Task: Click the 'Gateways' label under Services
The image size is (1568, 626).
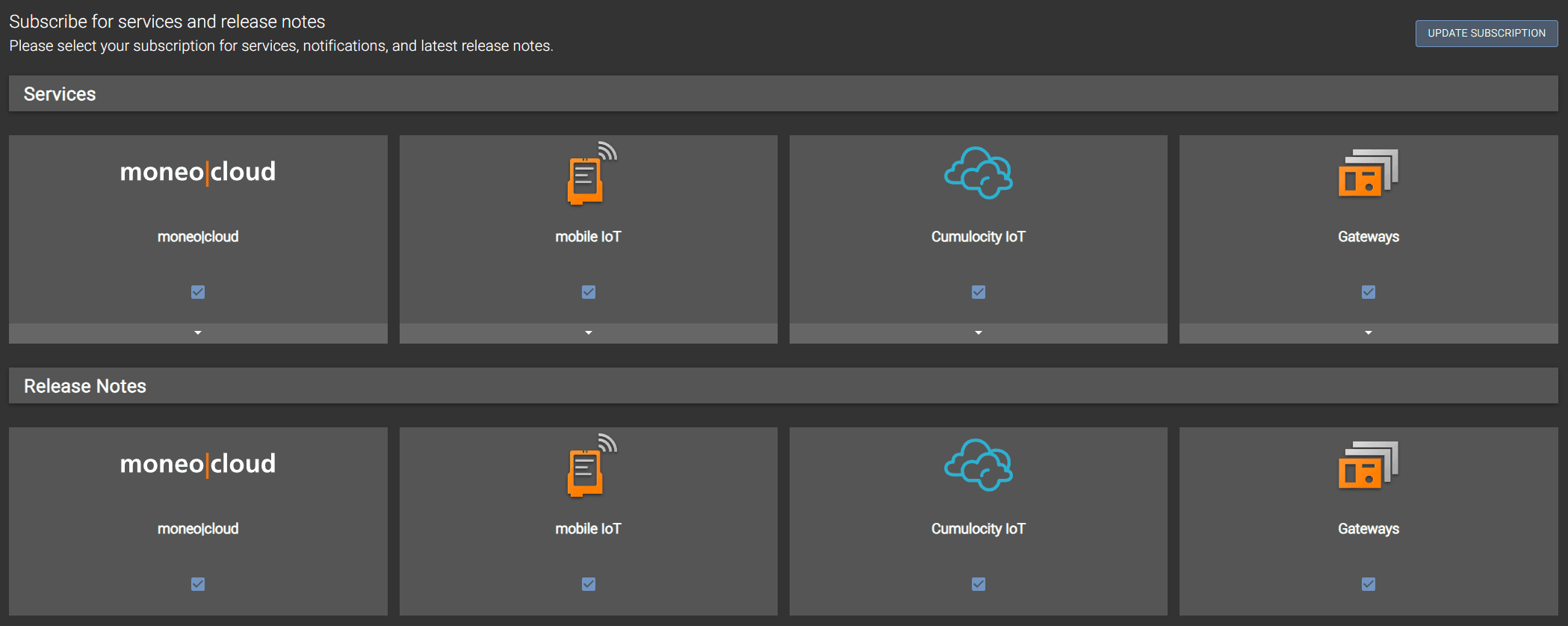Action: tap(1369, 237)
